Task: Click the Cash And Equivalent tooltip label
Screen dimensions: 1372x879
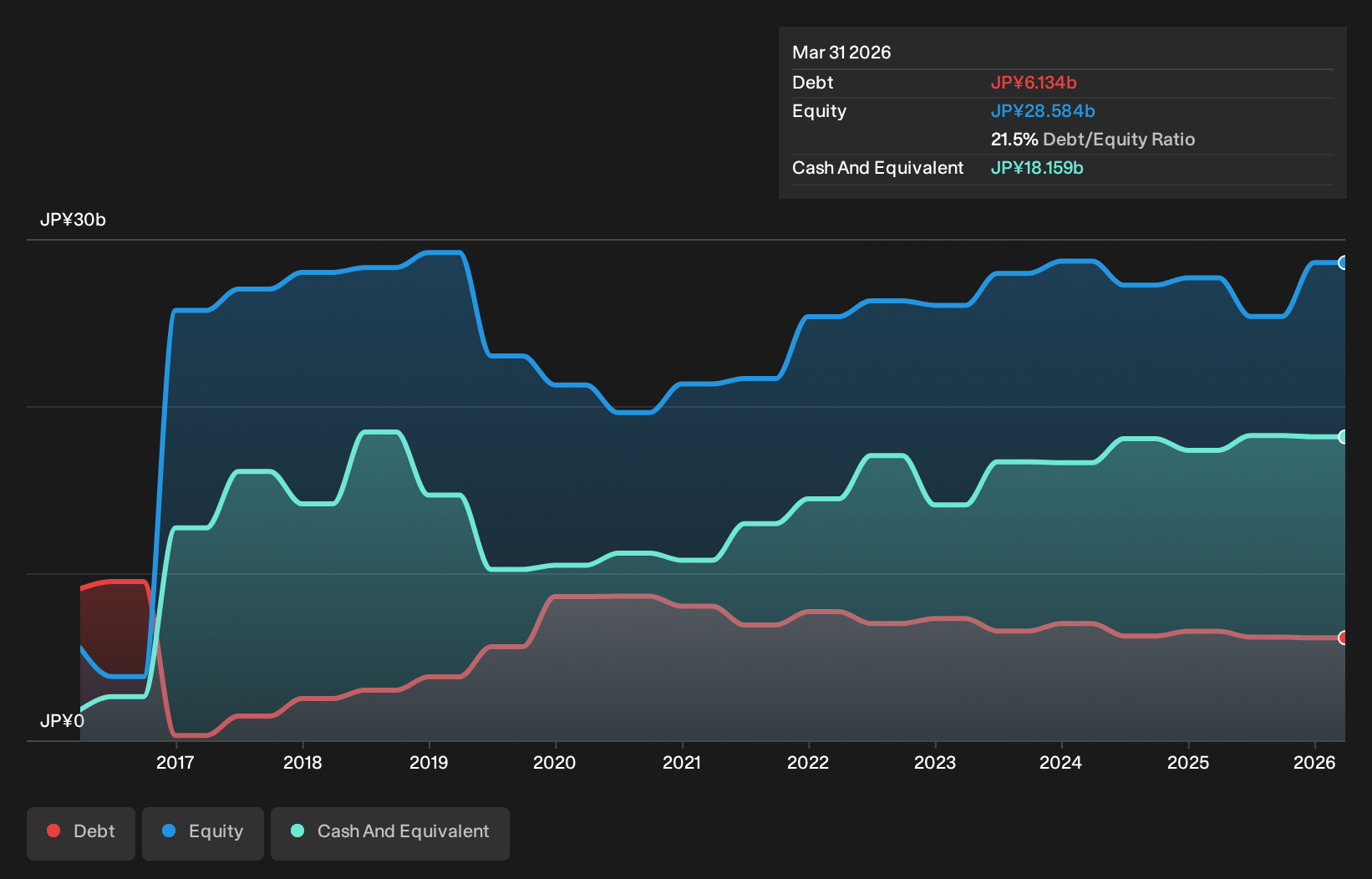Action: pos(877,167)
